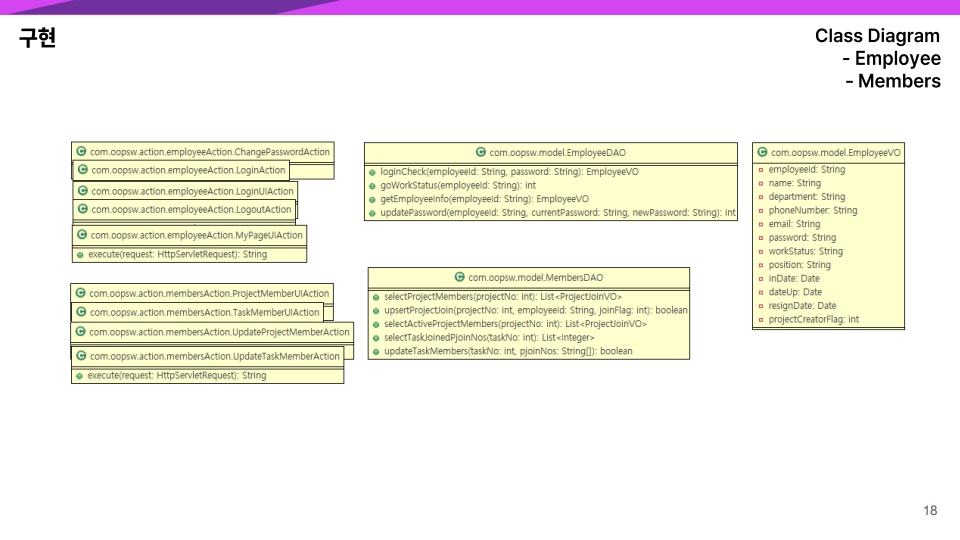Select the LogoutAction class name
The width and height of the screenshot is (960, 540).
click(192, 209)
